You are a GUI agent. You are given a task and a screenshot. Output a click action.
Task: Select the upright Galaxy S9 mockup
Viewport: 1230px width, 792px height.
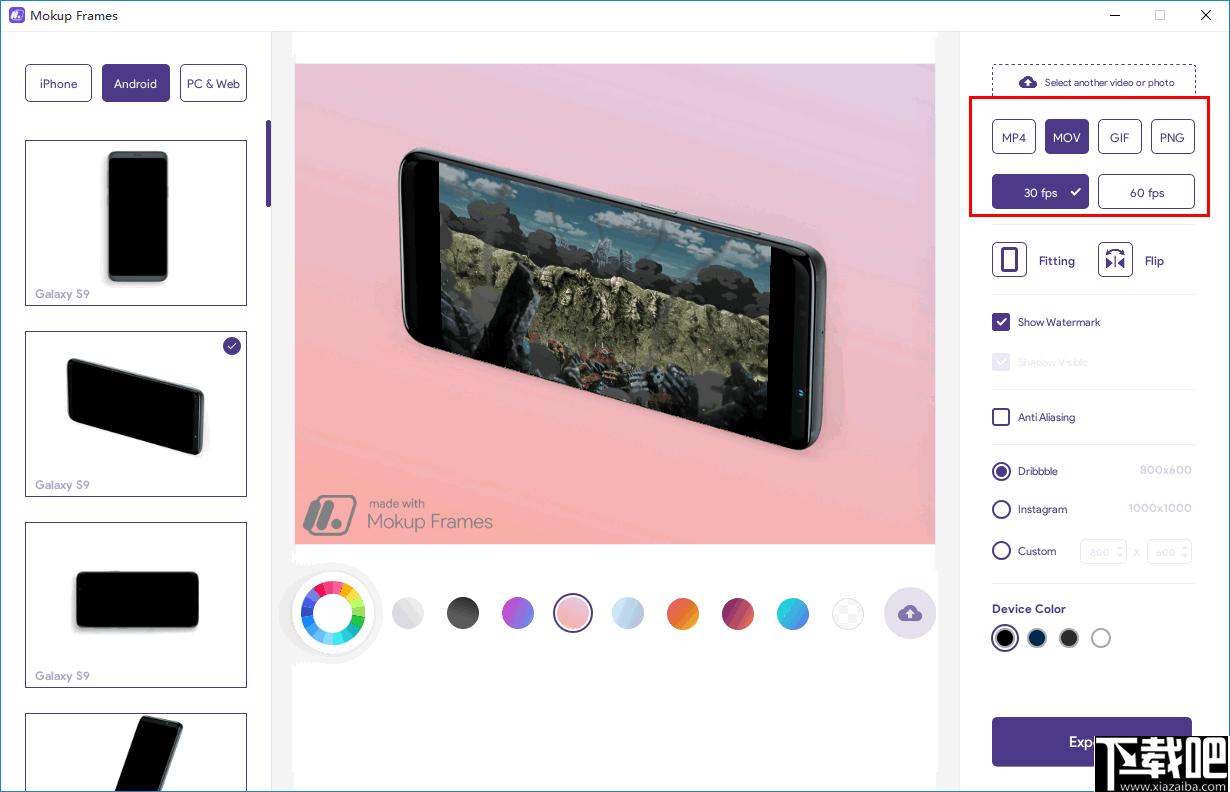pyautogui.click(x=136, y=223)
